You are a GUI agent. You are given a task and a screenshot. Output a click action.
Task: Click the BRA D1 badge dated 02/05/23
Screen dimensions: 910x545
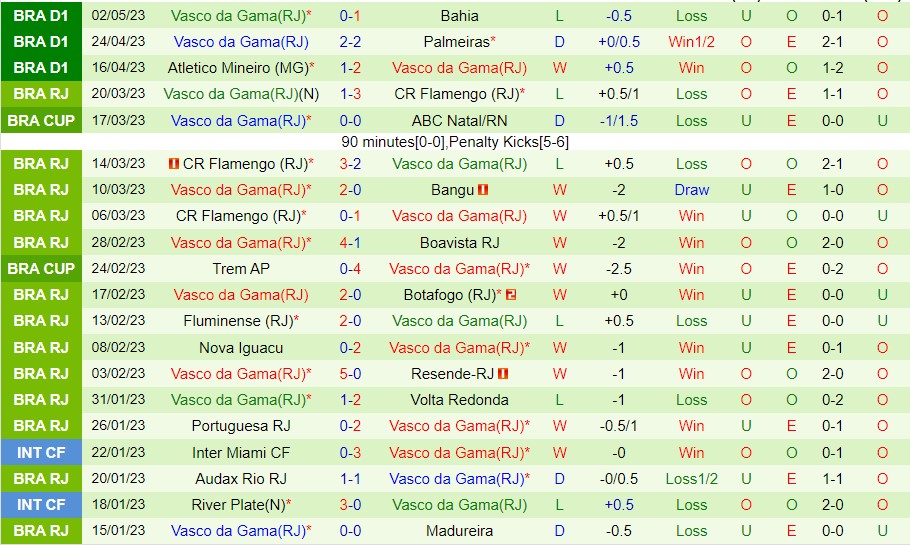click(41, 16)
